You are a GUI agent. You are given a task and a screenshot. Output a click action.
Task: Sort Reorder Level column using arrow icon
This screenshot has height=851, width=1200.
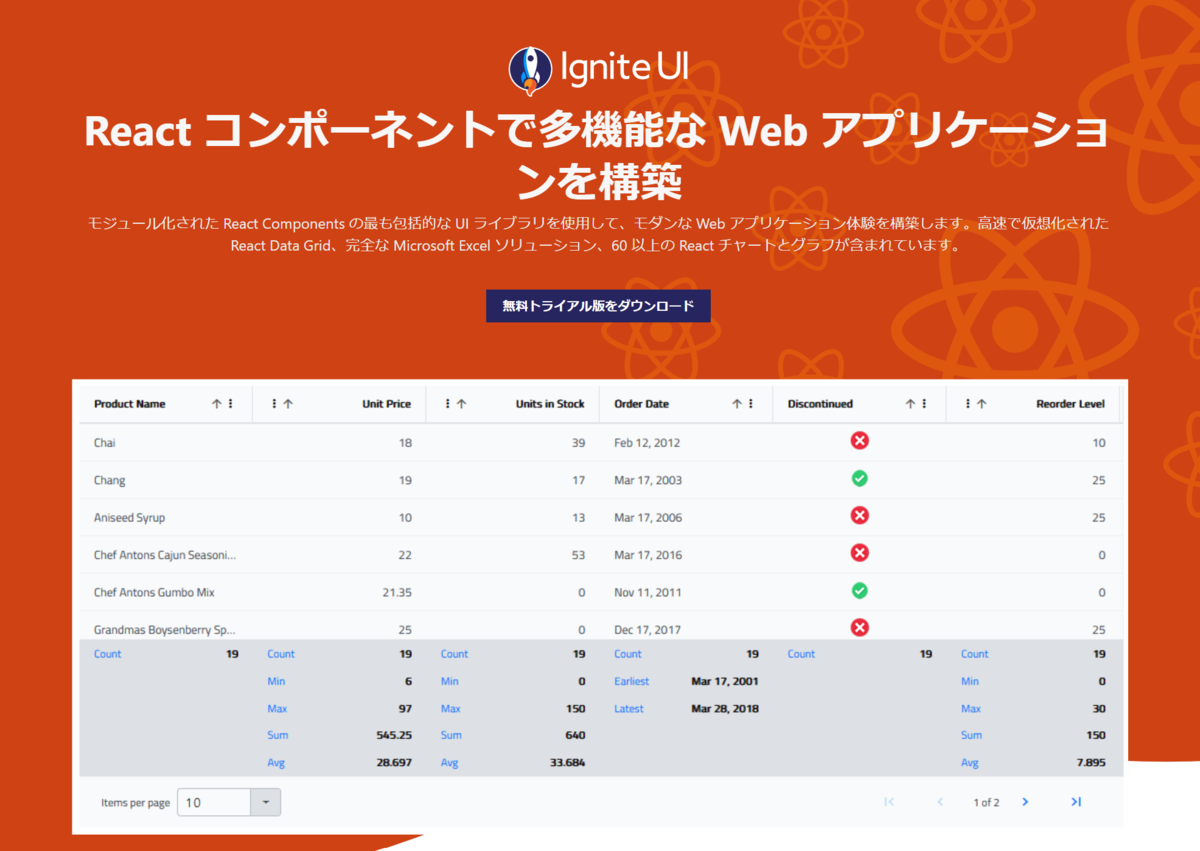(982, 404)
